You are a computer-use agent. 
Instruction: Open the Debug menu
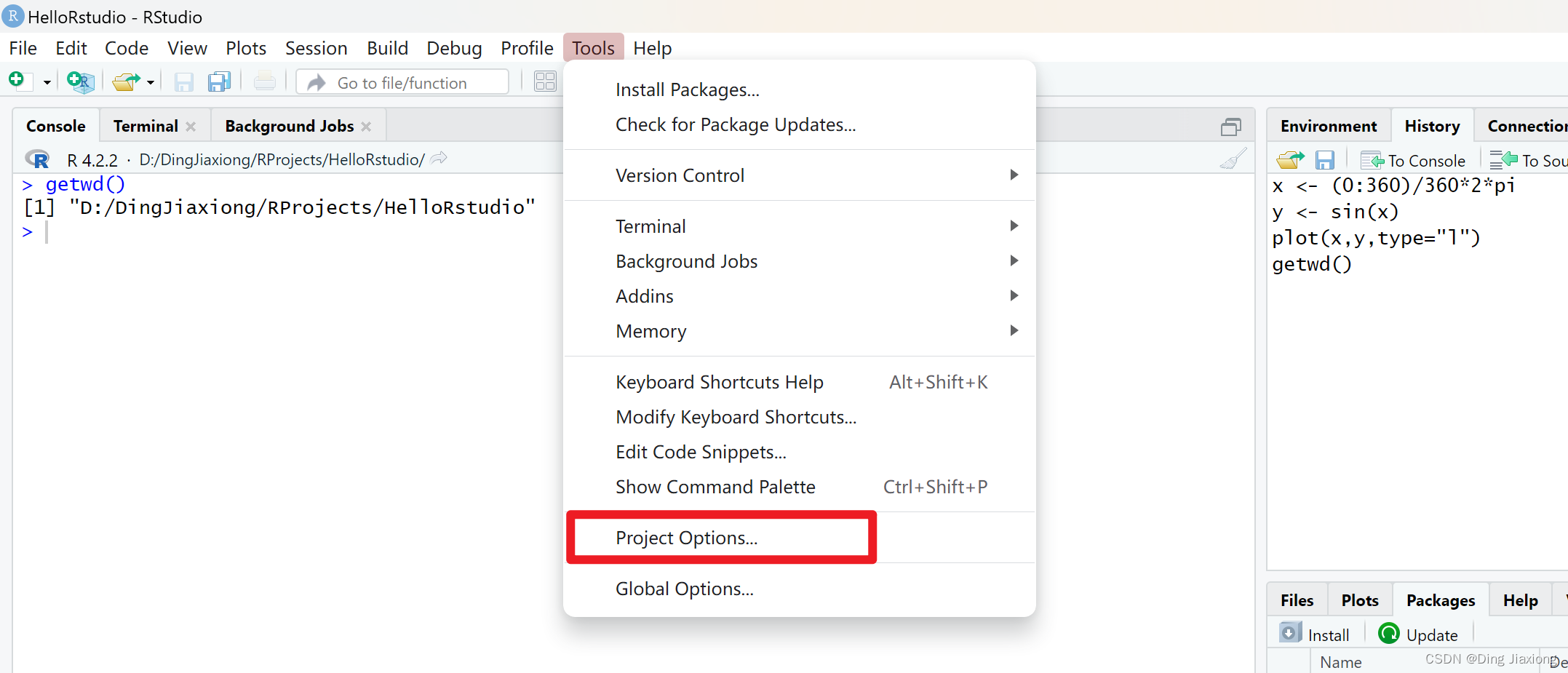pos(454,48)
